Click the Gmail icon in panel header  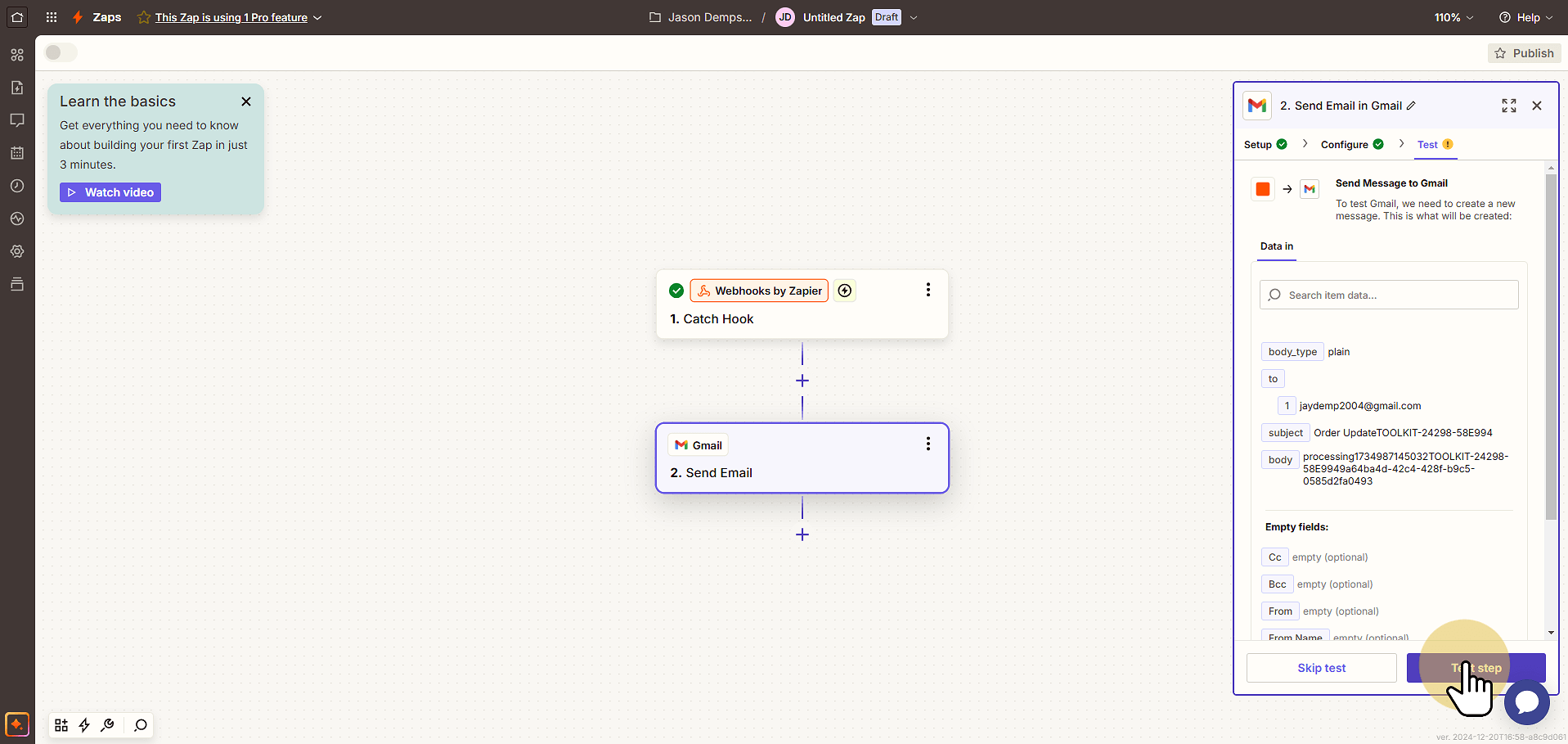[1257, 106]
